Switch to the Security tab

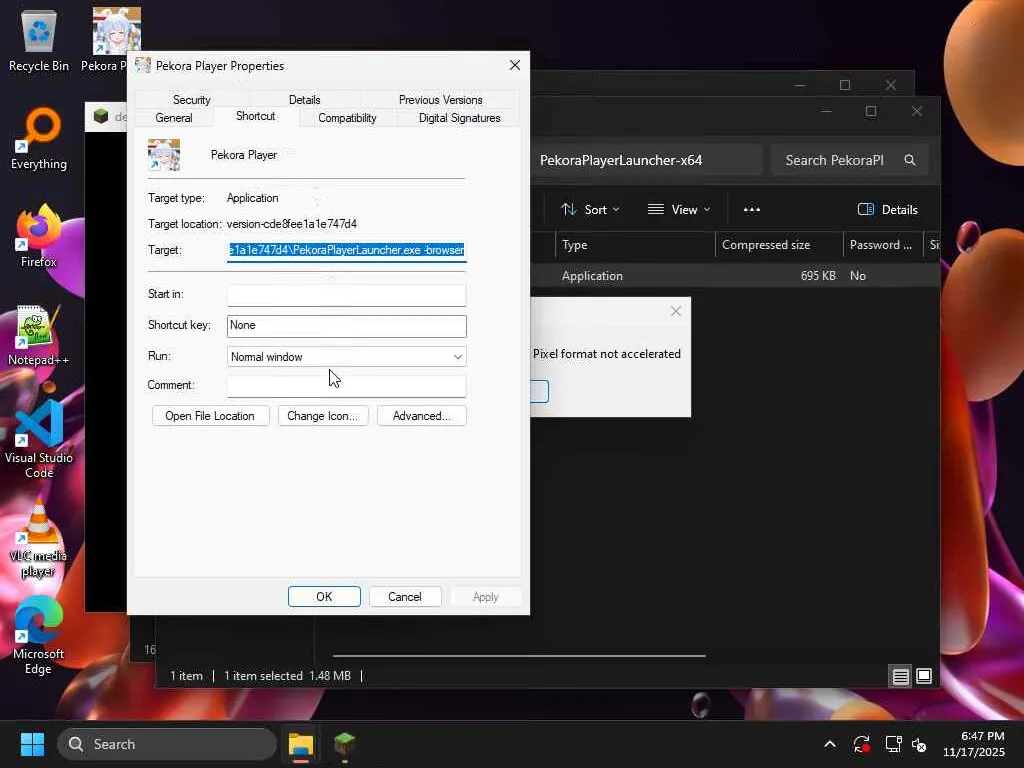[191, 100]
